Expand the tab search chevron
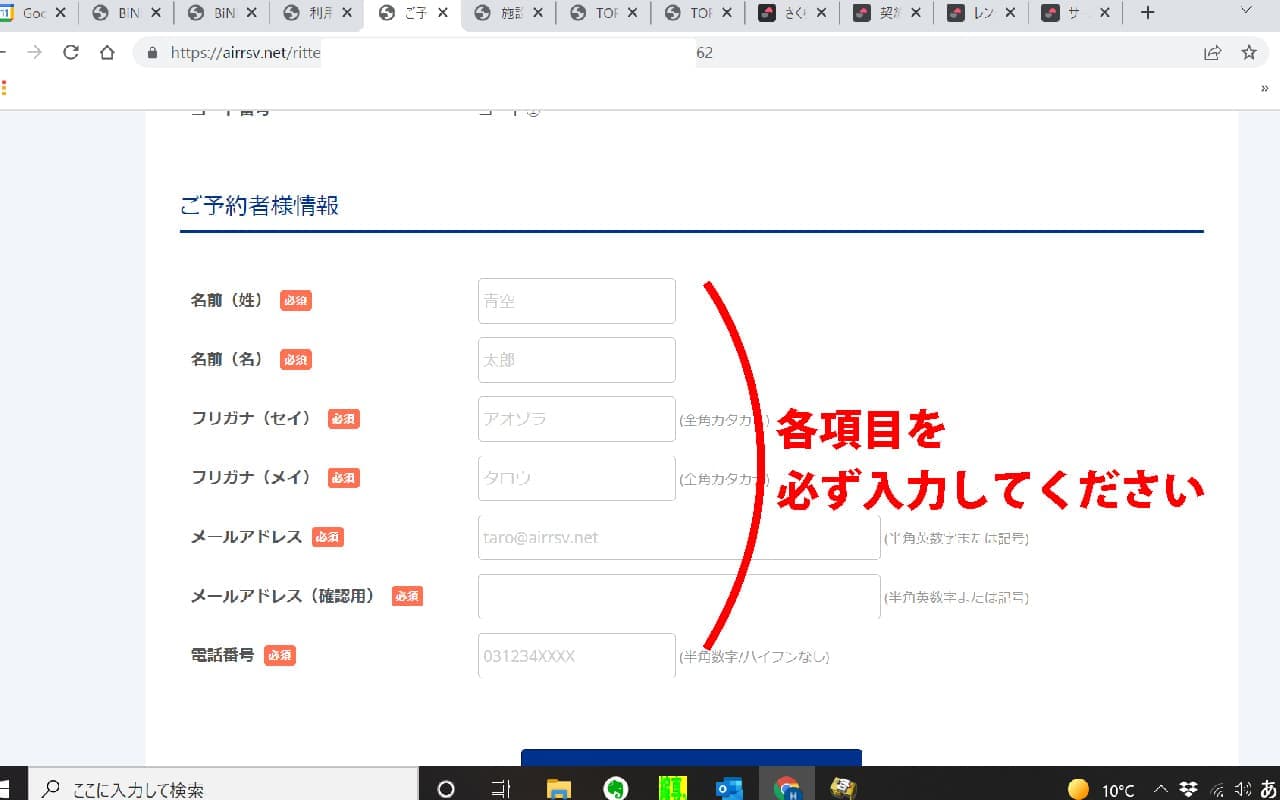This screenshot has width=1280, height=800. (x=1246, y=13)
